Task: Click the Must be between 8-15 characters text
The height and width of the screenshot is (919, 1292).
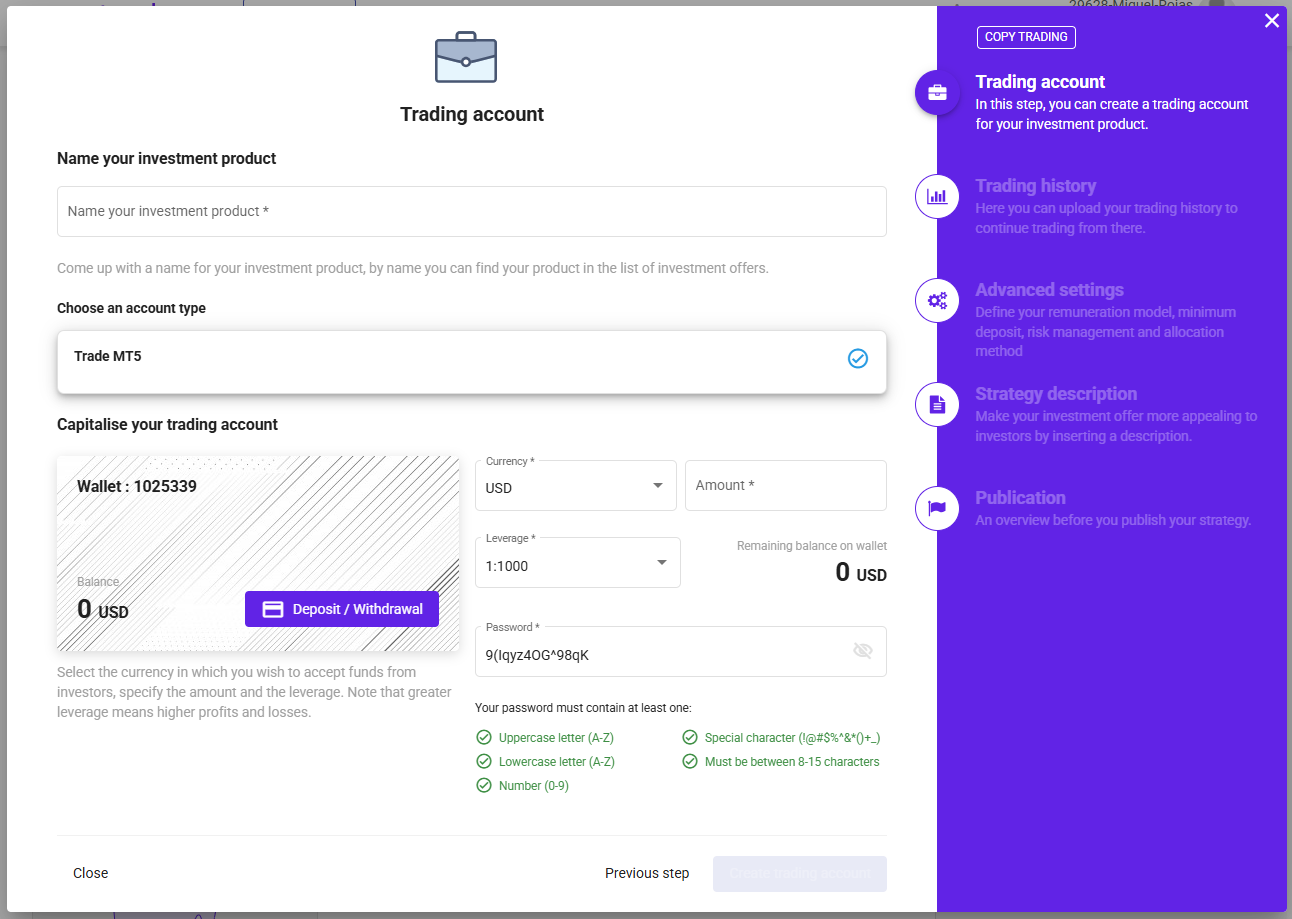Action: pos(792,762)
